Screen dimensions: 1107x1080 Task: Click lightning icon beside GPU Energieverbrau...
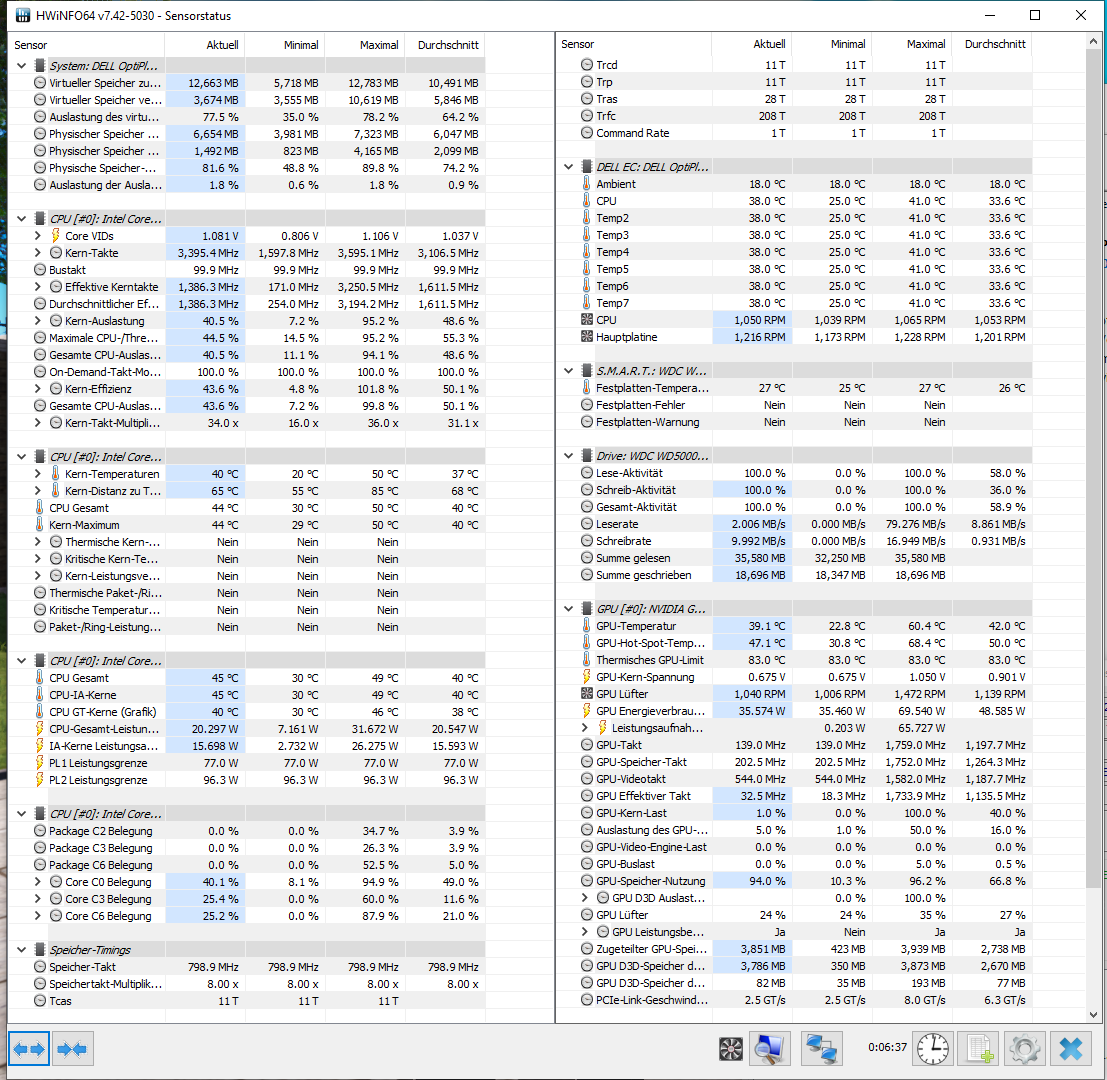pyautogui.click(x=587, y=711)
